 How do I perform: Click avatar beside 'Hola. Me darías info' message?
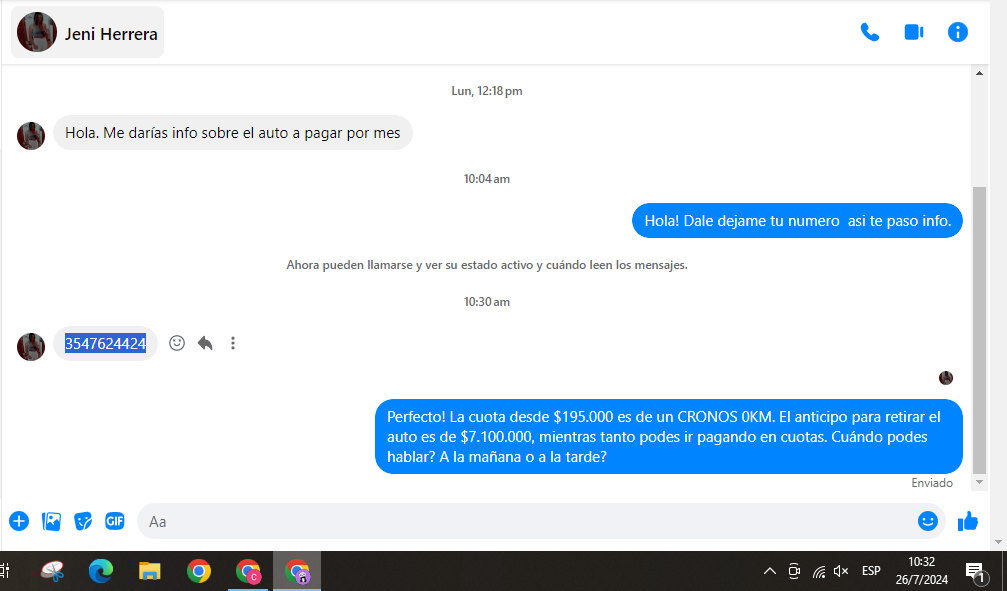pyautogui.click(x=31, y=136)
